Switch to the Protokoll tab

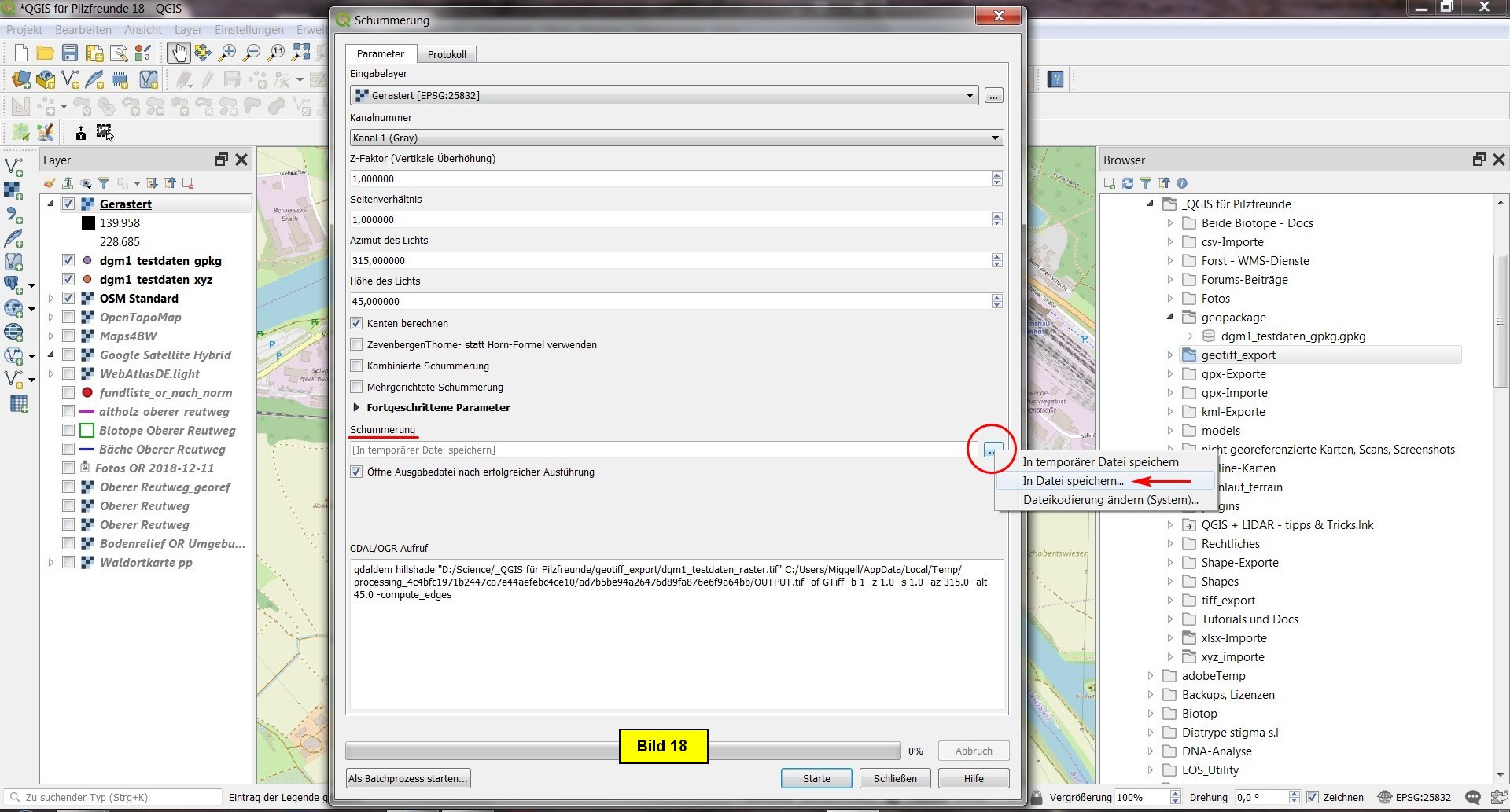447,54
